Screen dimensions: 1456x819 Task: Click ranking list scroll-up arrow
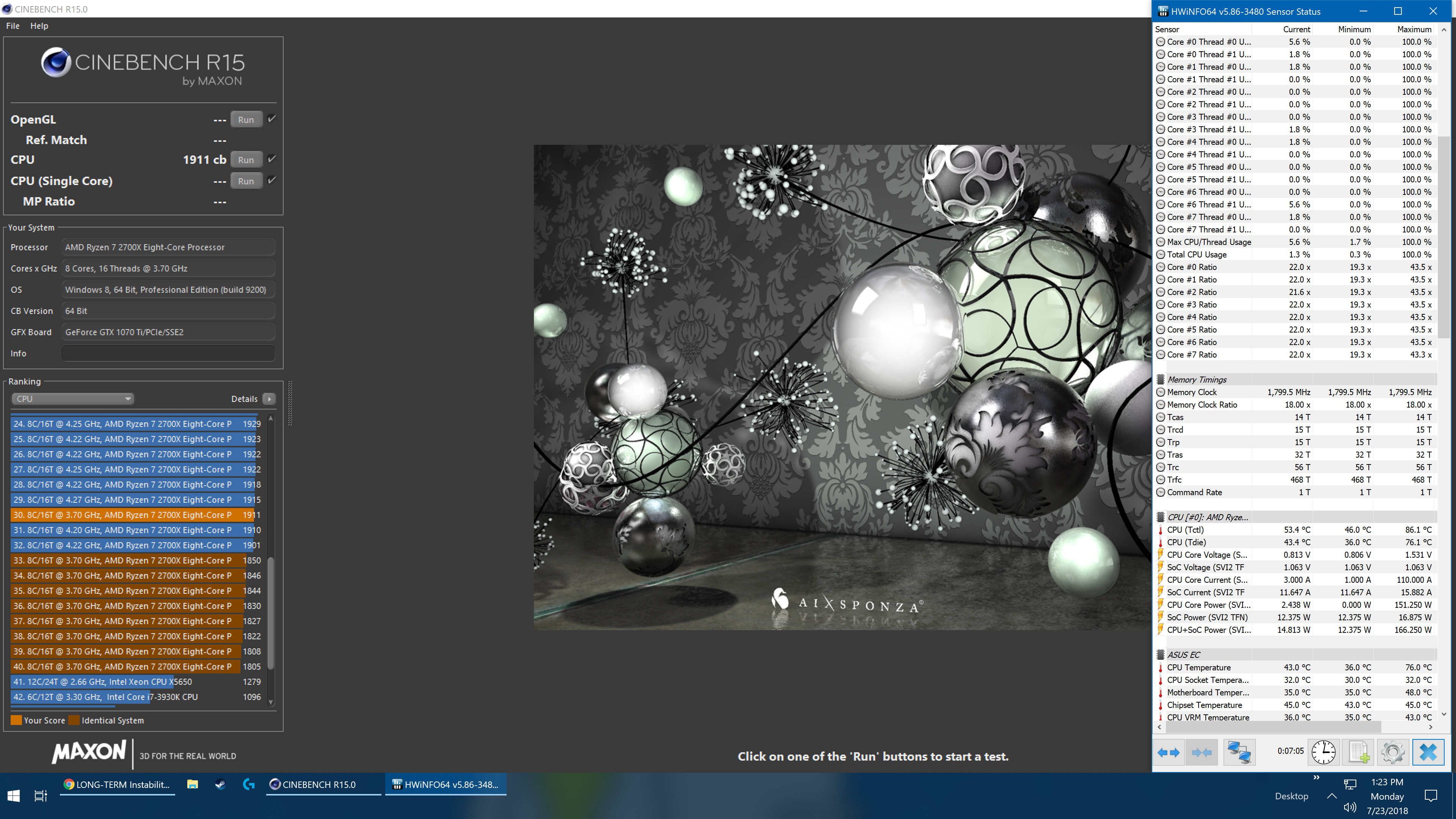click(x=271, y=419)
